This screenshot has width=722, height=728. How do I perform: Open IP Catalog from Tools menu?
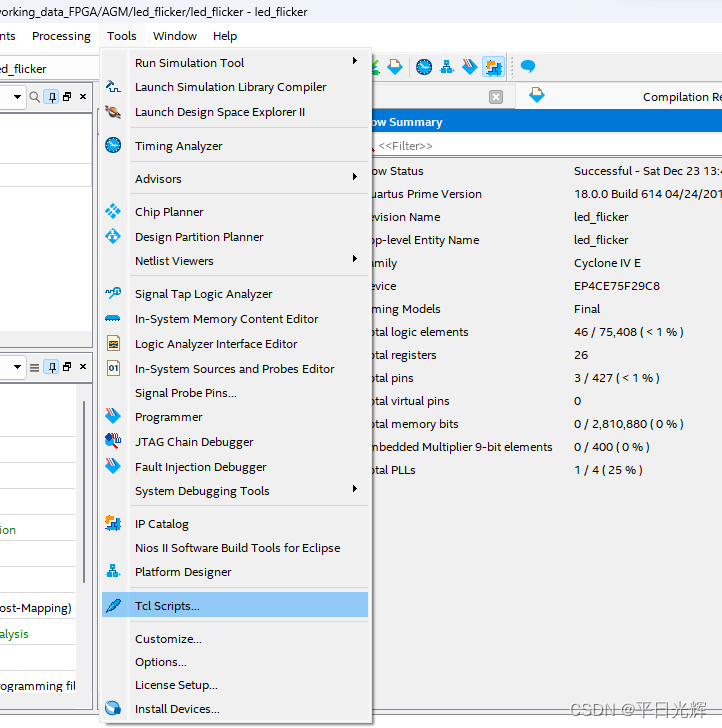coord(235,524)
